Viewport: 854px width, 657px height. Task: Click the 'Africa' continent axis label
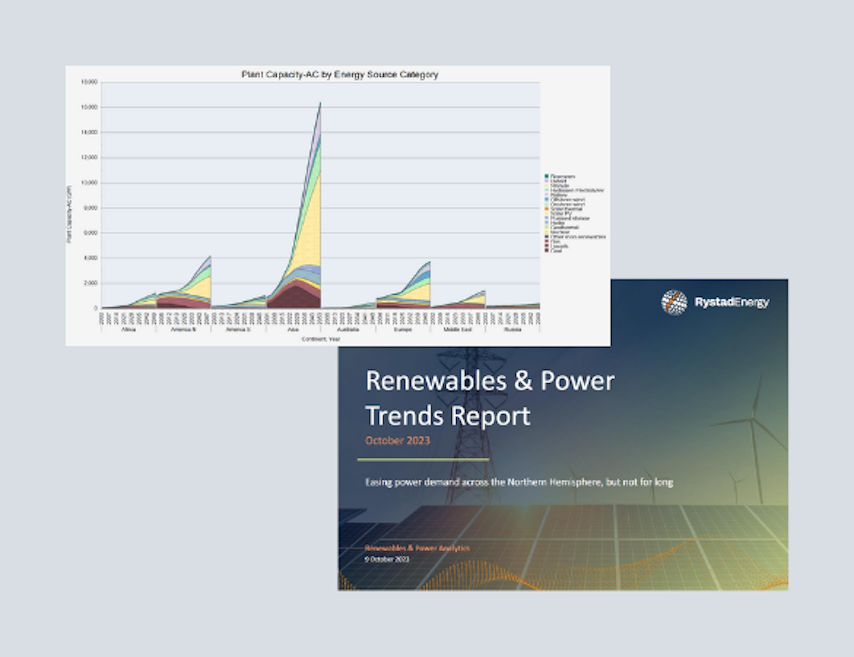[129, 330]
